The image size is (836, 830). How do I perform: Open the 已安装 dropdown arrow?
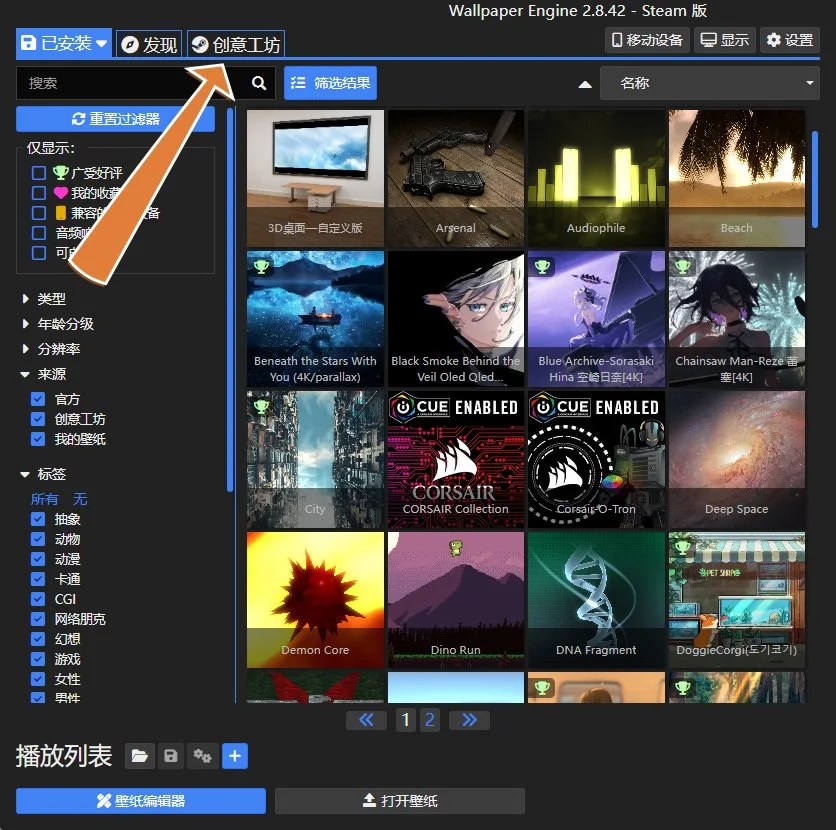(x=102, y=43)
